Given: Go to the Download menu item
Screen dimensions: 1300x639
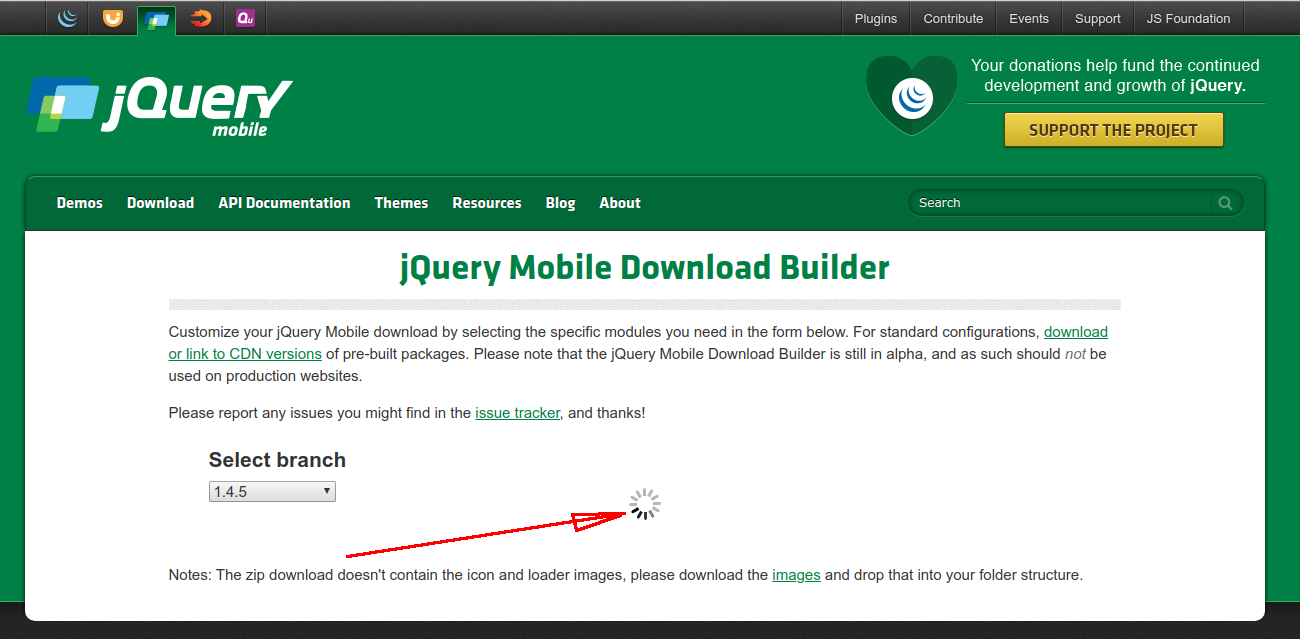Looking at the screenshot, I should point(160,203).
